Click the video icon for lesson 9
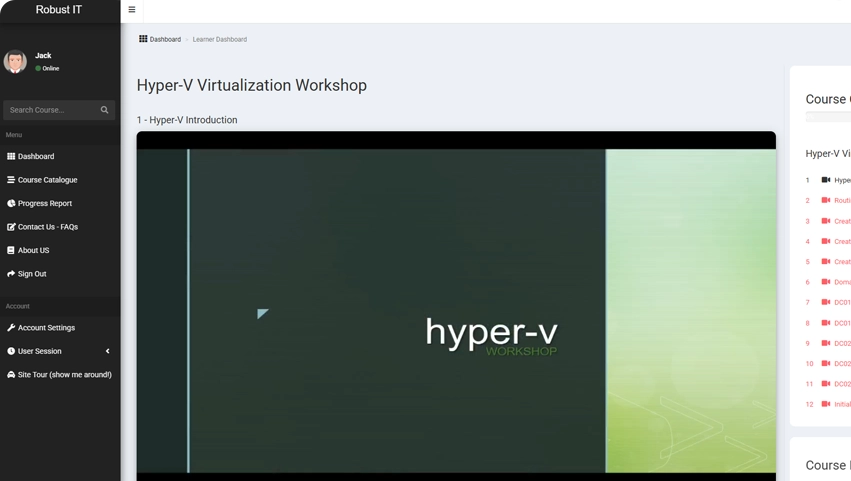The width and height of the screenshot is (851, 481). [x=825, y=343]
